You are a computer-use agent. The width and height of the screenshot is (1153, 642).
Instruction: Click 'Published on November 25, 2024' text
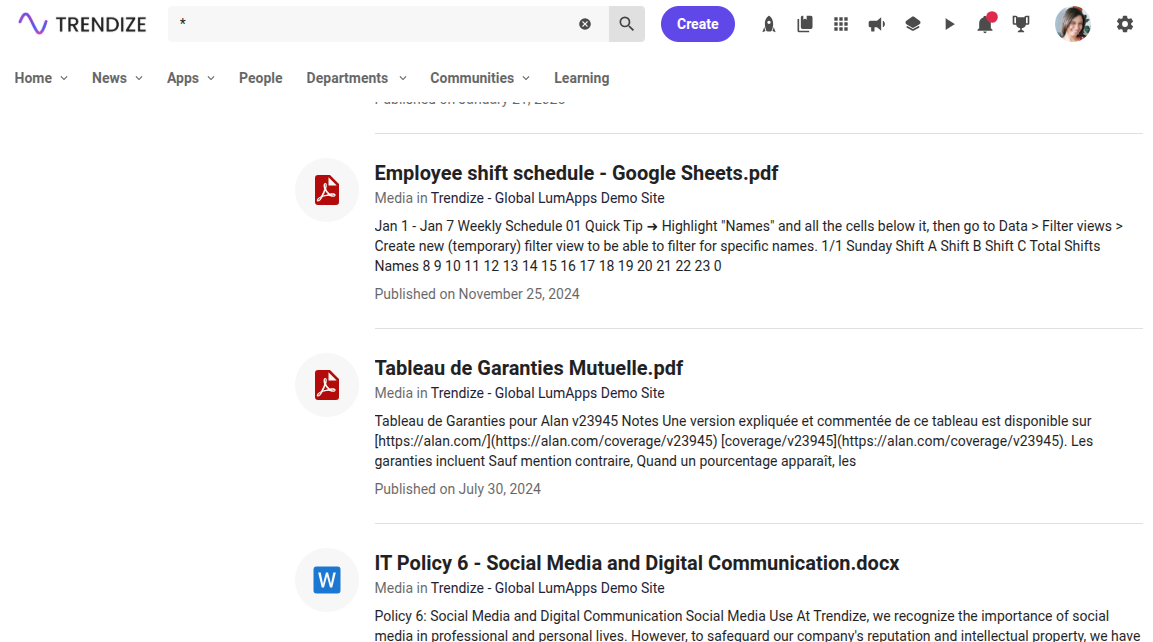(x=476, y=294)
